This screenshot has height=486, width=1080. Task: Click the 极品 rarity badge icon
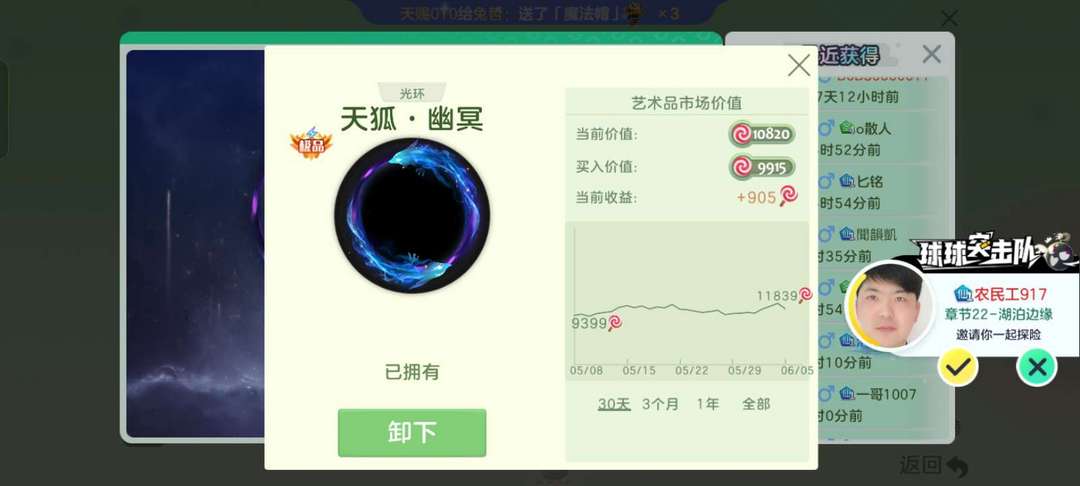coord(311,143)
